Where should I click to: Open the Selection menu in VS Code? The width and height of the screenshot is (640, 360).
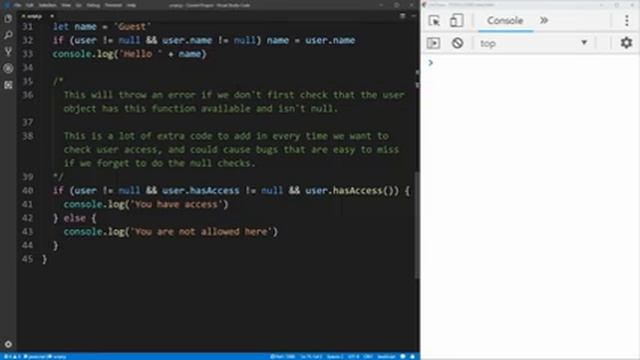pyautogui.click(x=47, y=5)
